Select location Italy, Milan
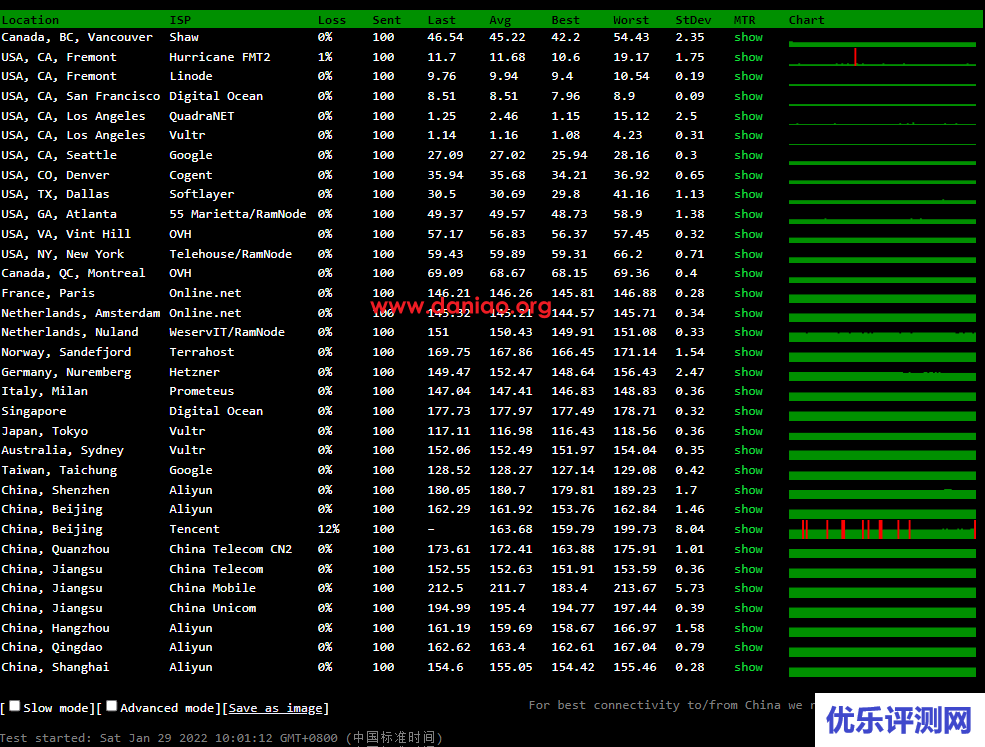 pos(45,391)
